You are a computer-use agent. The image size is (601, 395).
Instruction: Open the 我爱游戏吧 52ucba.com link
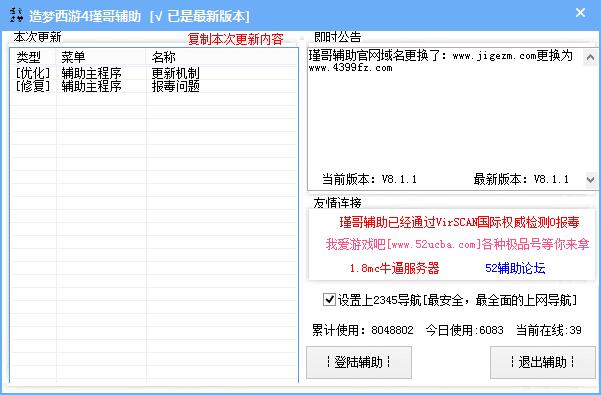457,244
